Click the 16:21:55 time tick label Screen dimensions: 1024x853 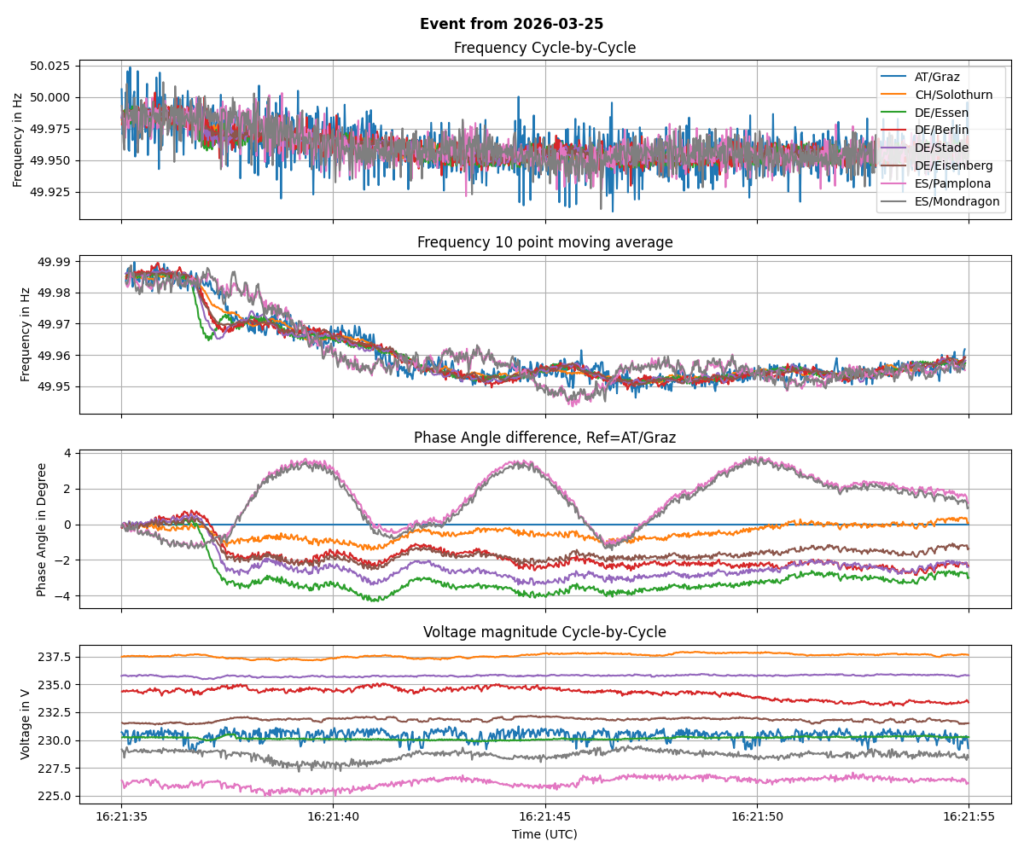(968, 816)
